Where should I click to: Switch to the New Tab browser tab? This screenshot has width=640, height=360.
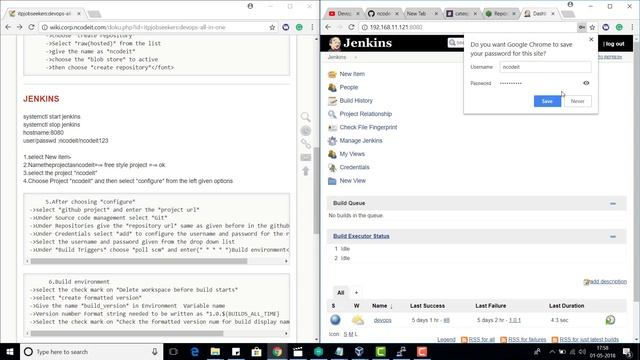click(x=421, y=13)
